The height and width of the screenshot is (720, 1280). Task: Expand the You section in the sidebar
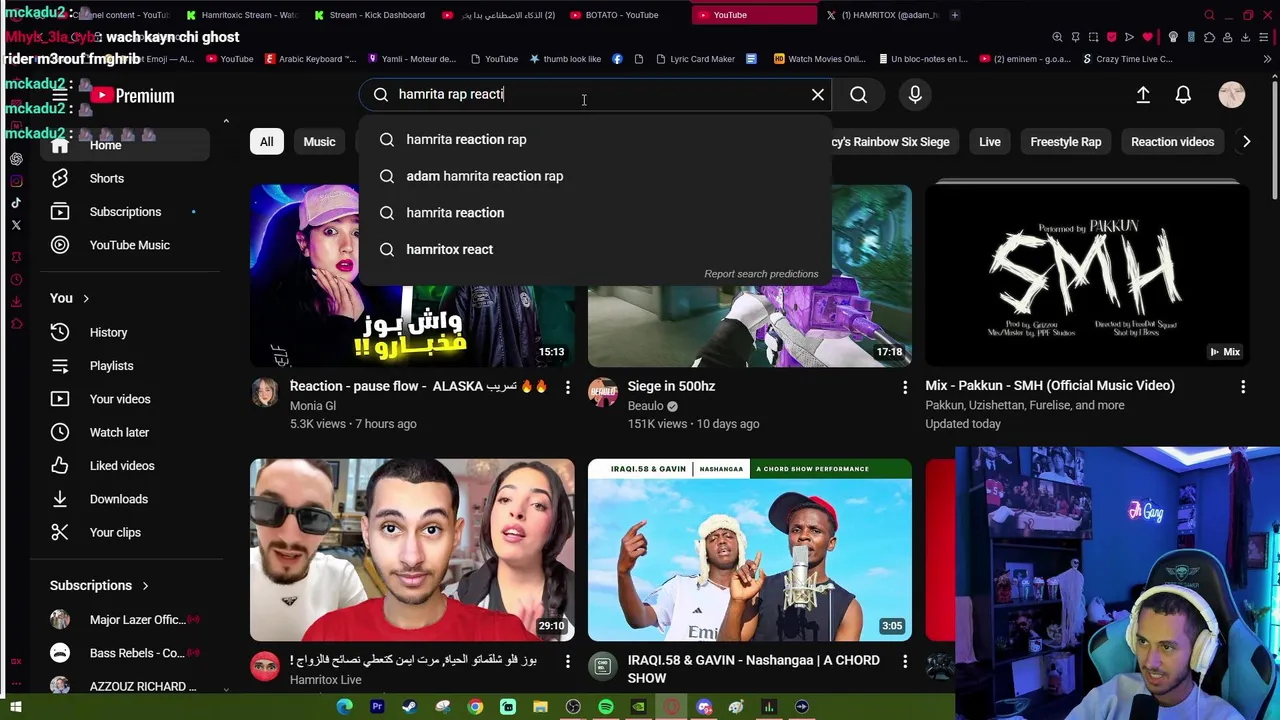click(70, 298)
